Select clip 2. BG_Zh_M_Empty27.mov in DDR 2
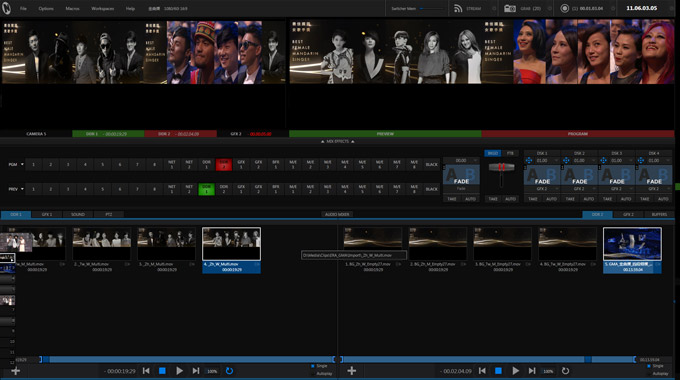This screenshot has height=380, width=680. point(438,250)
